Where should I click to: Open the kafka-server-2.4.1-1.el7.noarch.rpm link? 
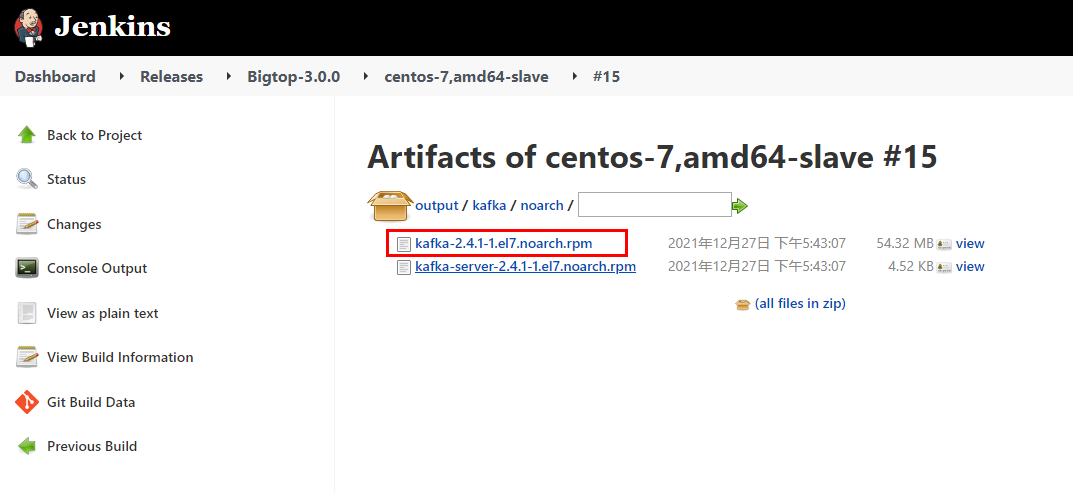pos(526,266)
